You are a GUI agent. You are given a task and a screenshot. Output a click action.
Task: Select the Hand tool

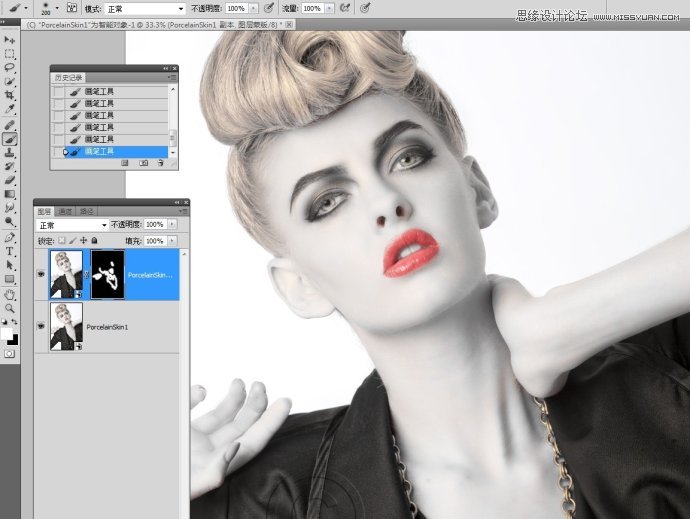click(10, 295)
